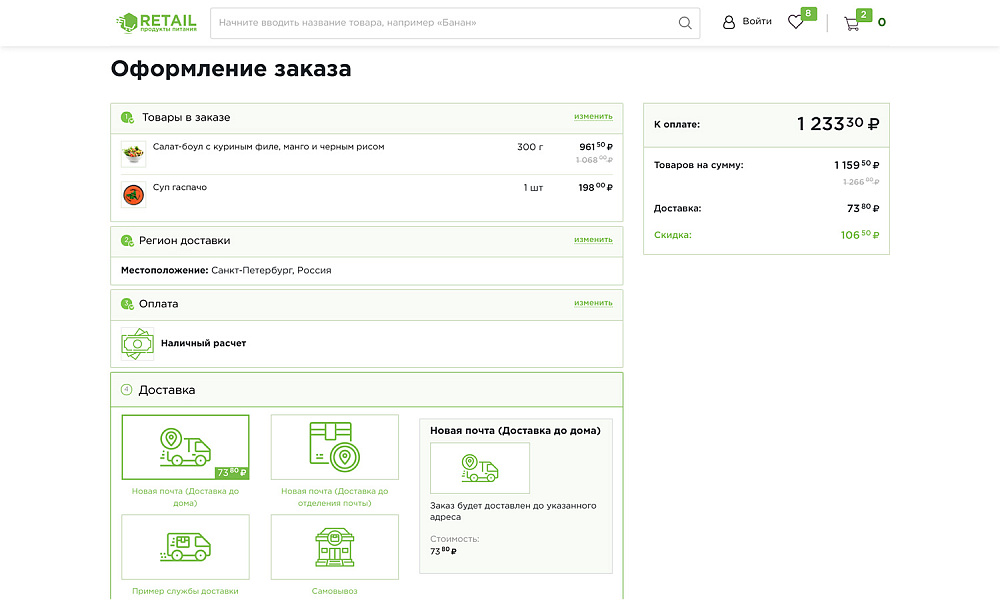Click the Войти button
This screenshot has height=600, width=1000.
point(750,21)
